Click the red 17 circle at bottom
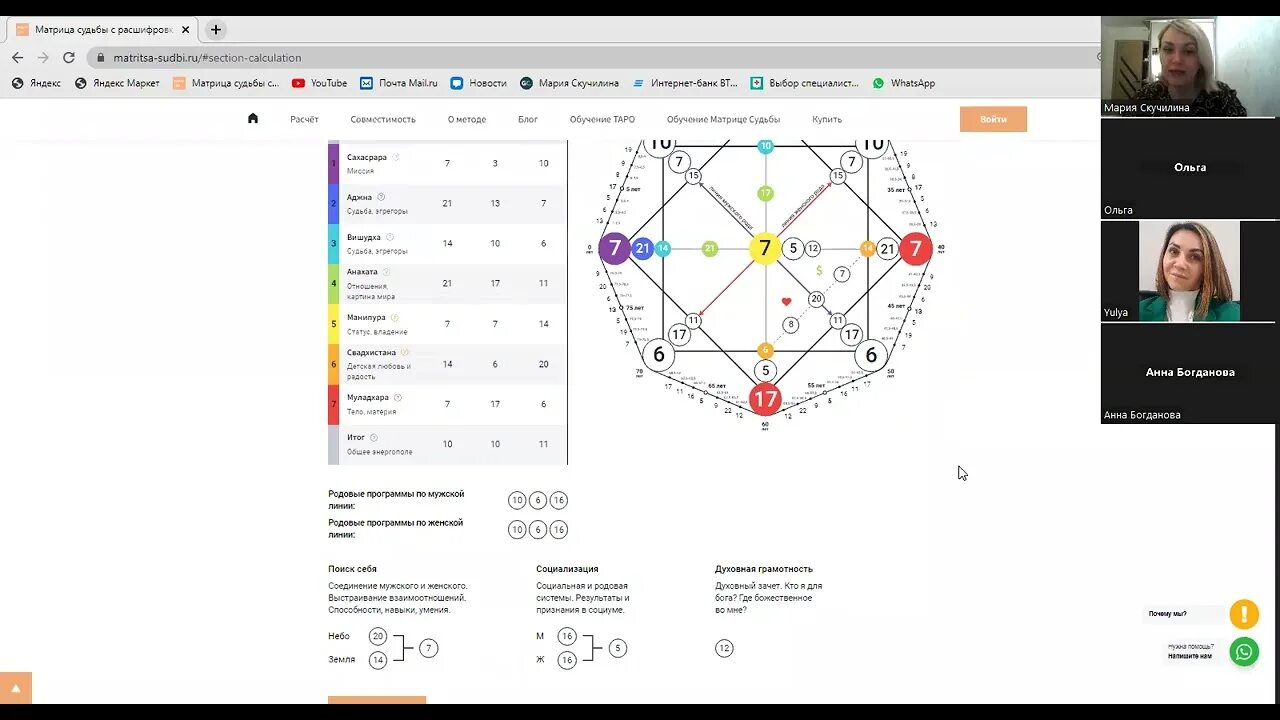The image size is (1280, 720). pos(765,399)
